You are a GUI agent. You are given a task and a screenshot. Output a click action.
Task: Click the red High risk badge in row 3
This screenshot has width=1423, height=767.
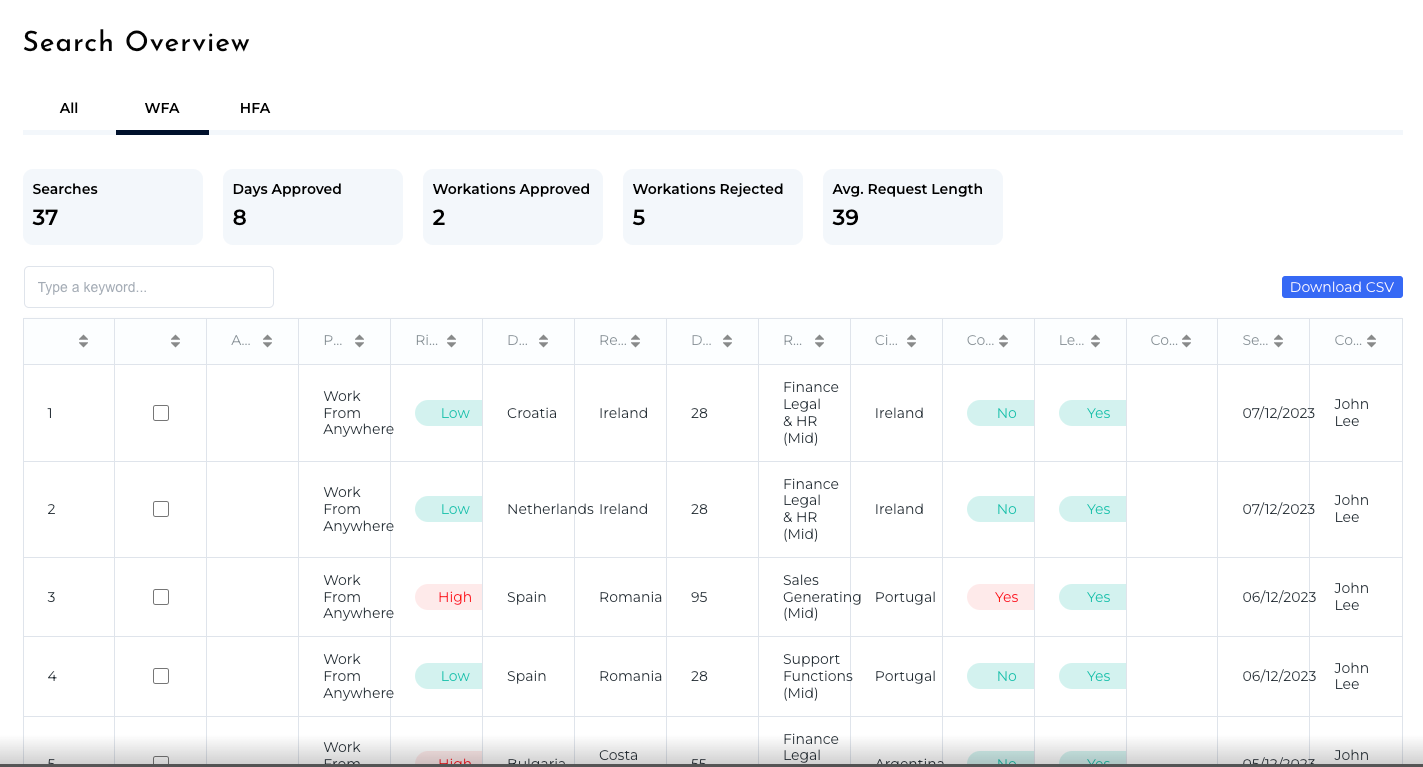tap(450, 597)
